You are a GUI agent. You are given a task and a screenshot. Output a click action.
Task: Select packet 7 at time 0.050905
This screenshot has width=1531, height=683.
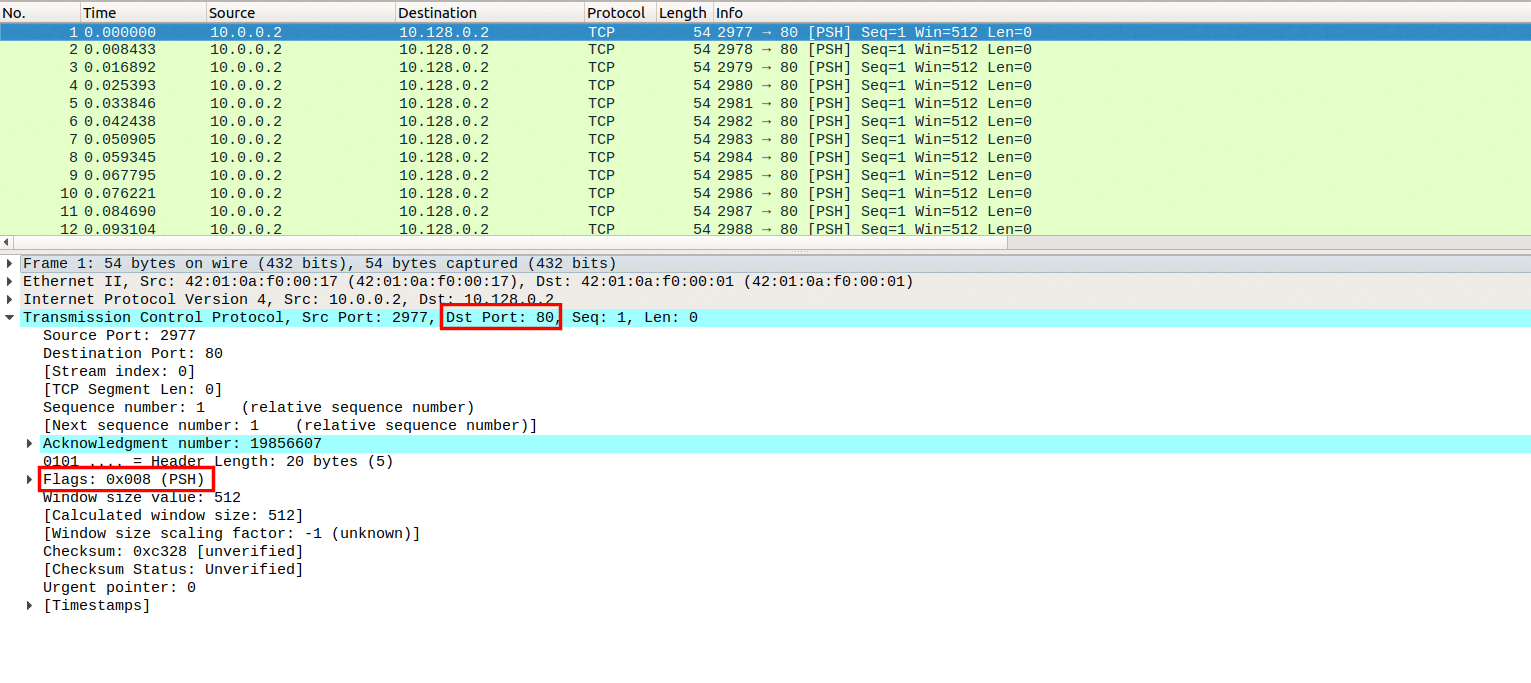765,140
